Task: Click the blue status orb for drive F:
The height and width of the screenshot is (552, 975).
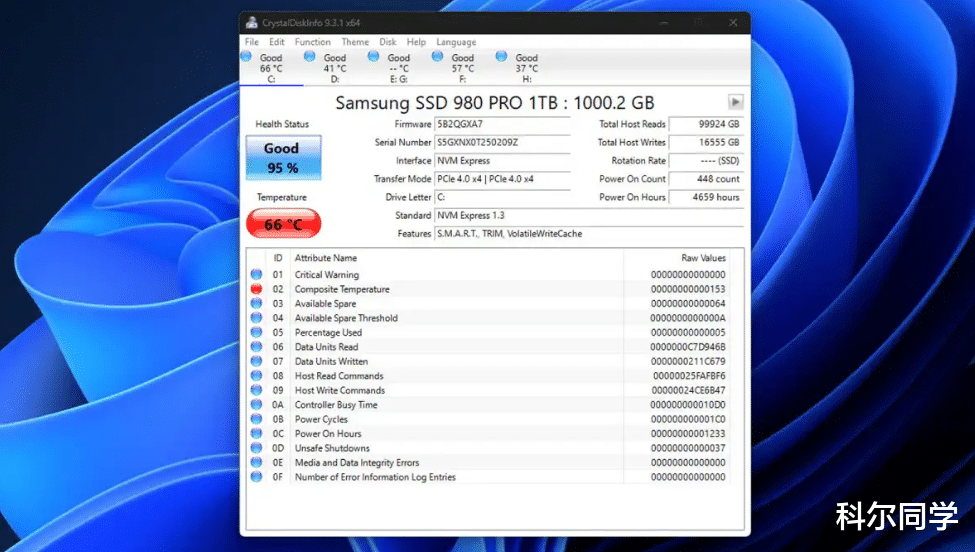Action: (438, 57)
